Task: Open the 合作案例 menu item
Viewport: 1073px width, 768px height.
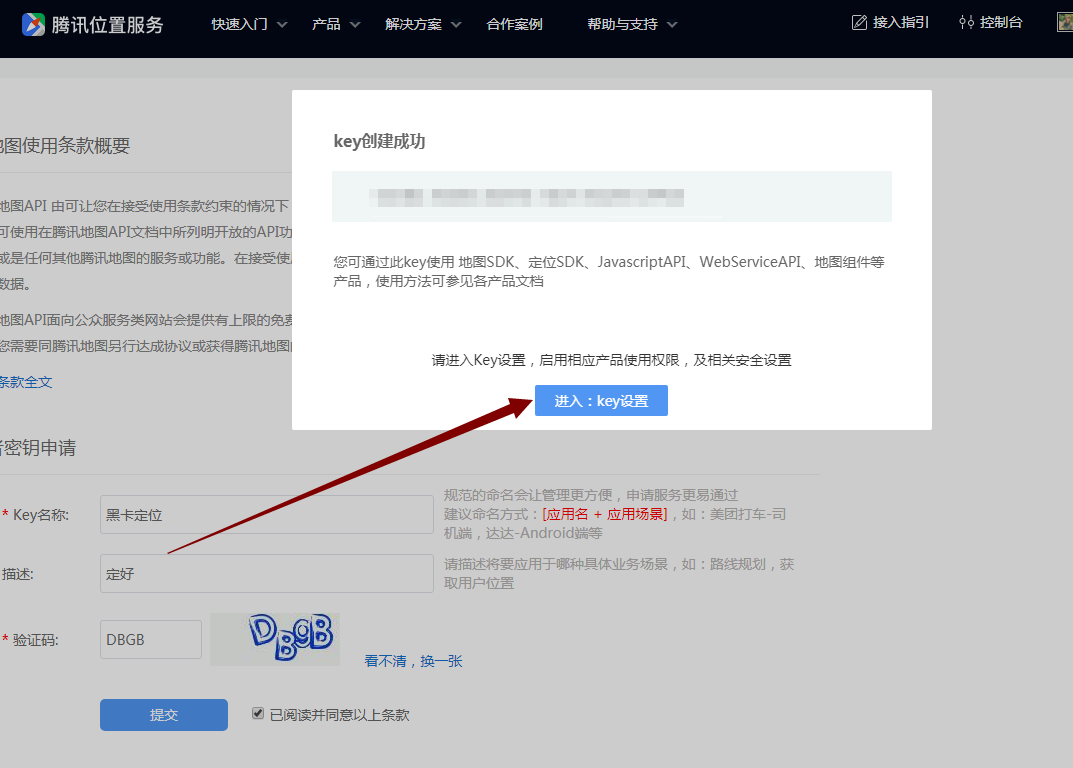Action: coord(514,24)
